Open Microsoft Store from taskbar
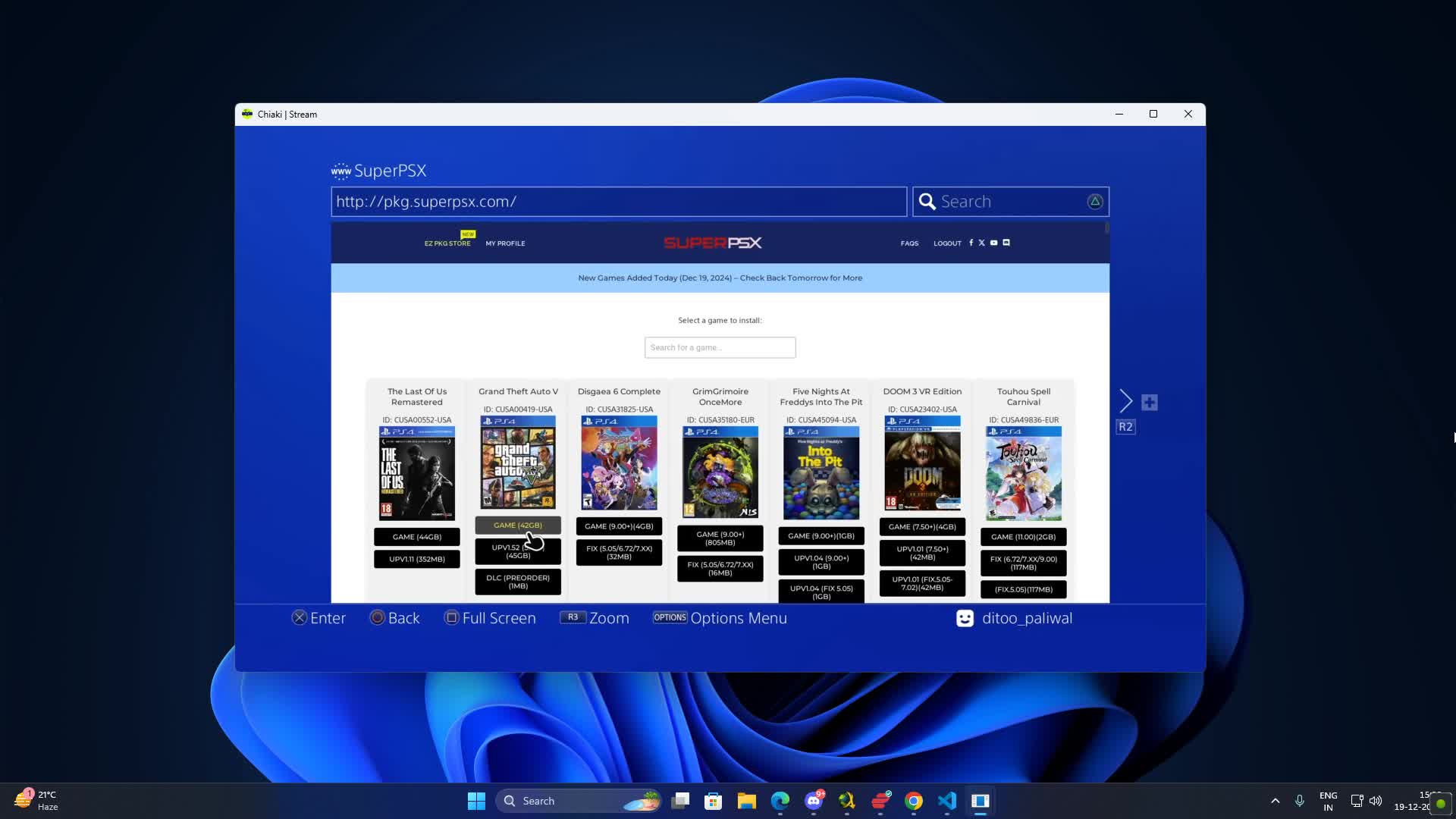The width and height of the screenshot is (1456, 819). tap(714, 801)
